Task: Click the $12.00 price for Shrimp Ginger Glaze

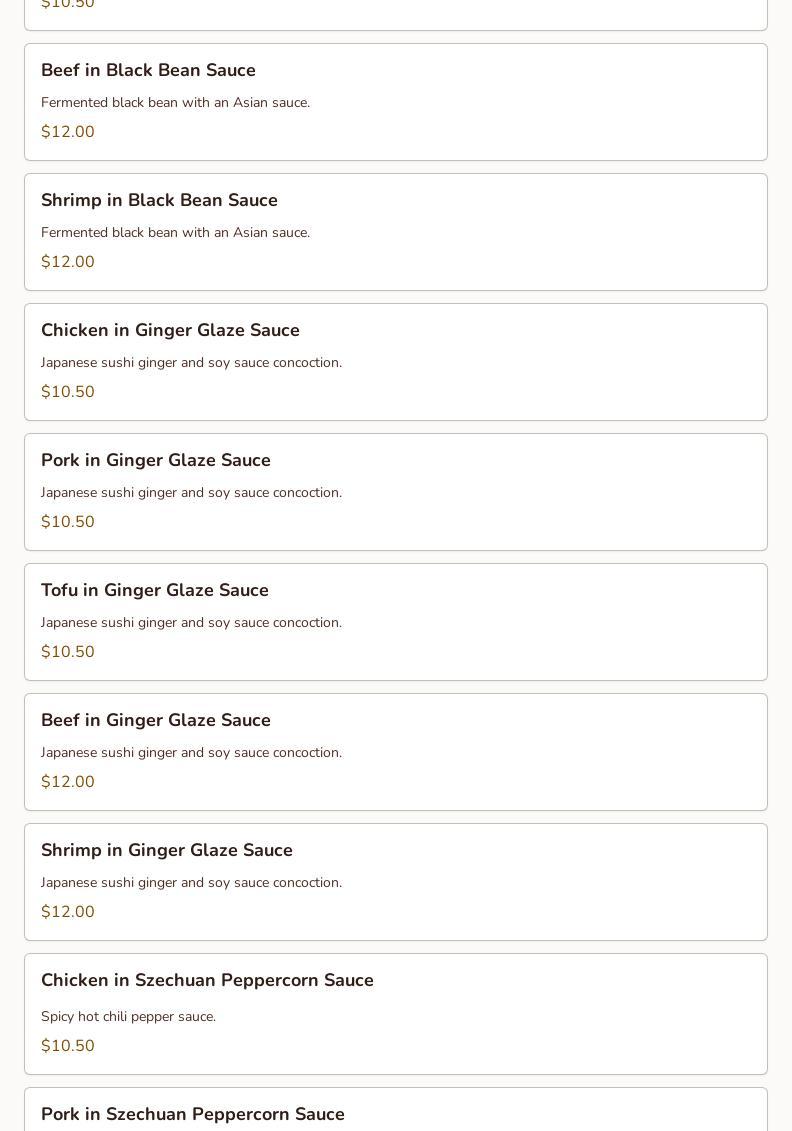Action: 68,912
